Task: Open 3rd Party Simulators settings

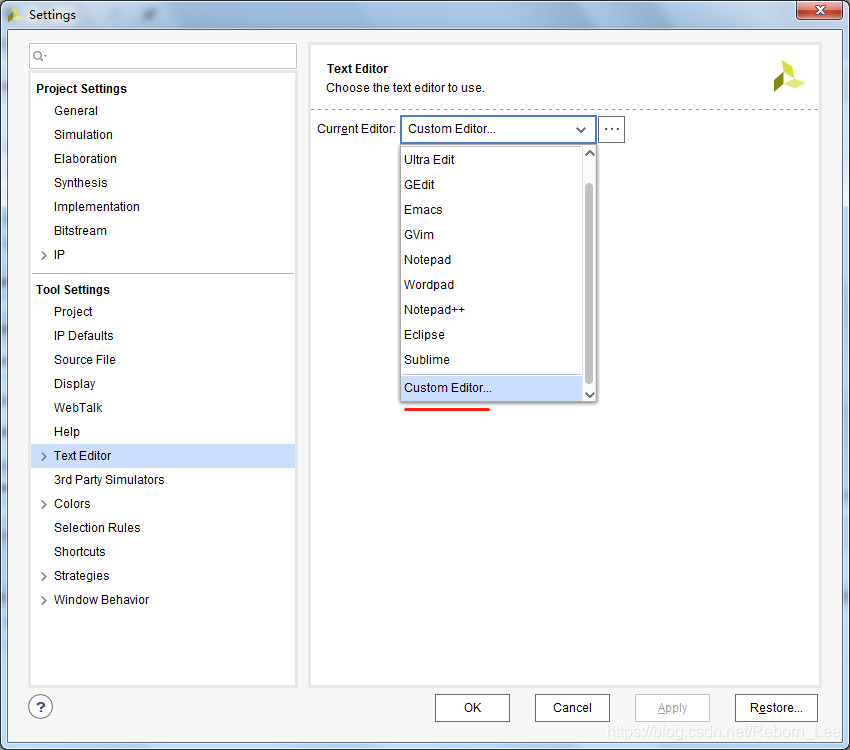Action: click(109, 480)
